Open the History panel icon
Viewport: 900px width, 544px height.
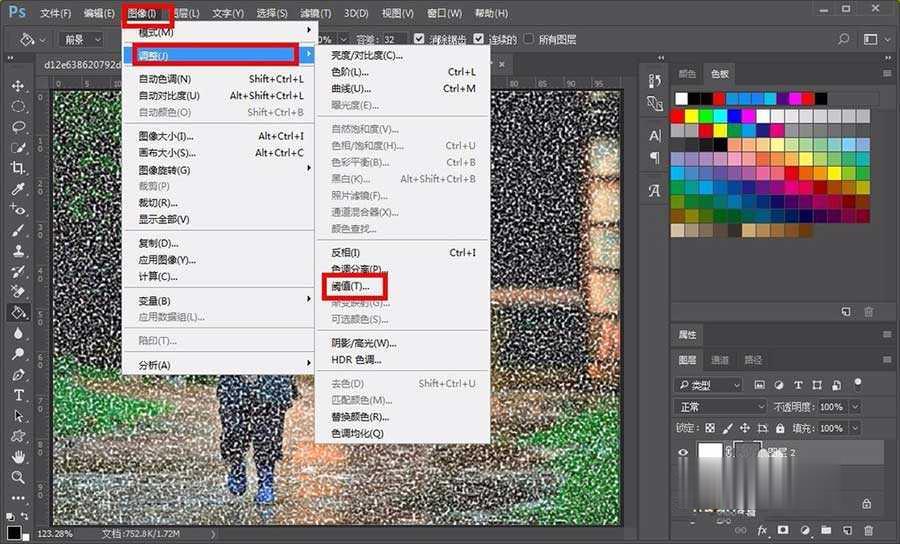654,80
